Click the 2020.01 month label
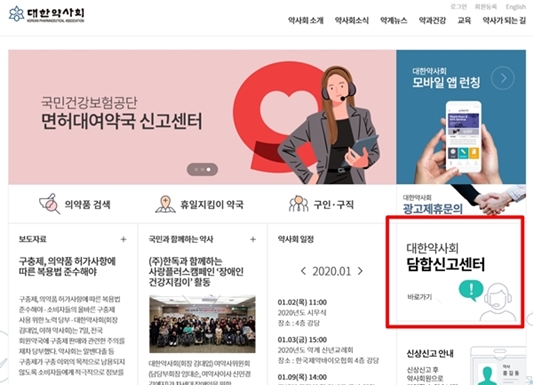533x385 pixels. click(331, 271)
